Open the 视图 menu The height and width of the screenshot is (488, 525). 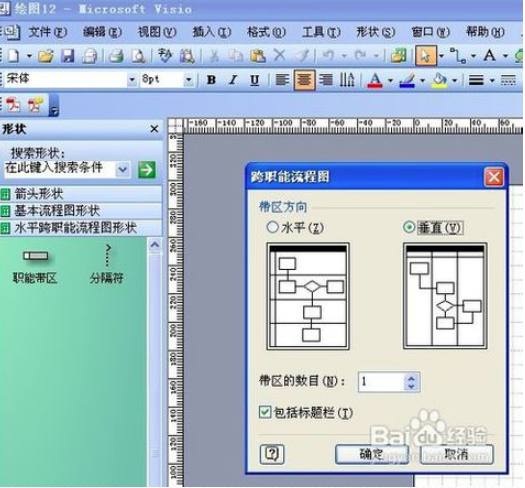157,32
